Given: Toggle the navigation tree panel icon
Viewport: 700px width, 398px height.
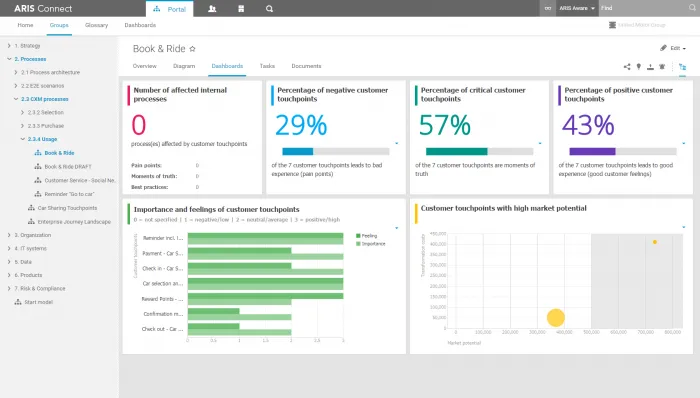Looking at the screenshot, I should pyautogui.click(x=682, y=67).
